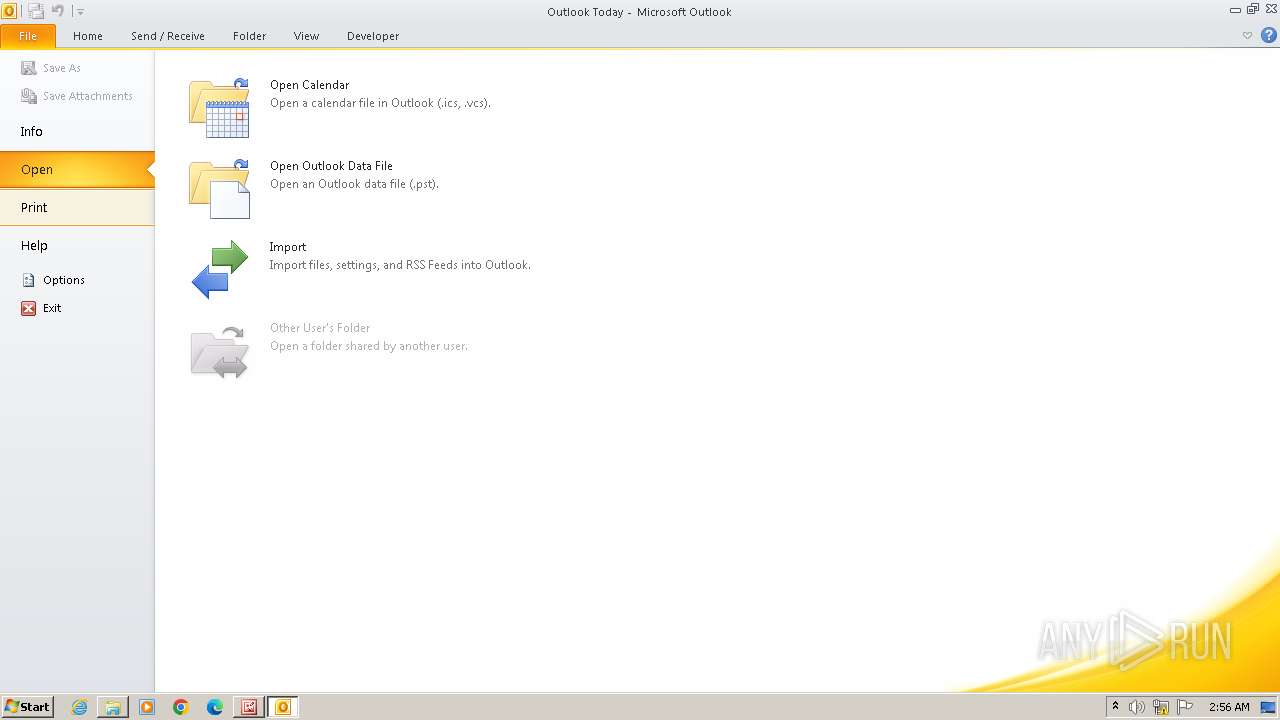The image size is (1280, 720).
Task: Click the Import green and blue arrows icon
Action: coord(219,270)
